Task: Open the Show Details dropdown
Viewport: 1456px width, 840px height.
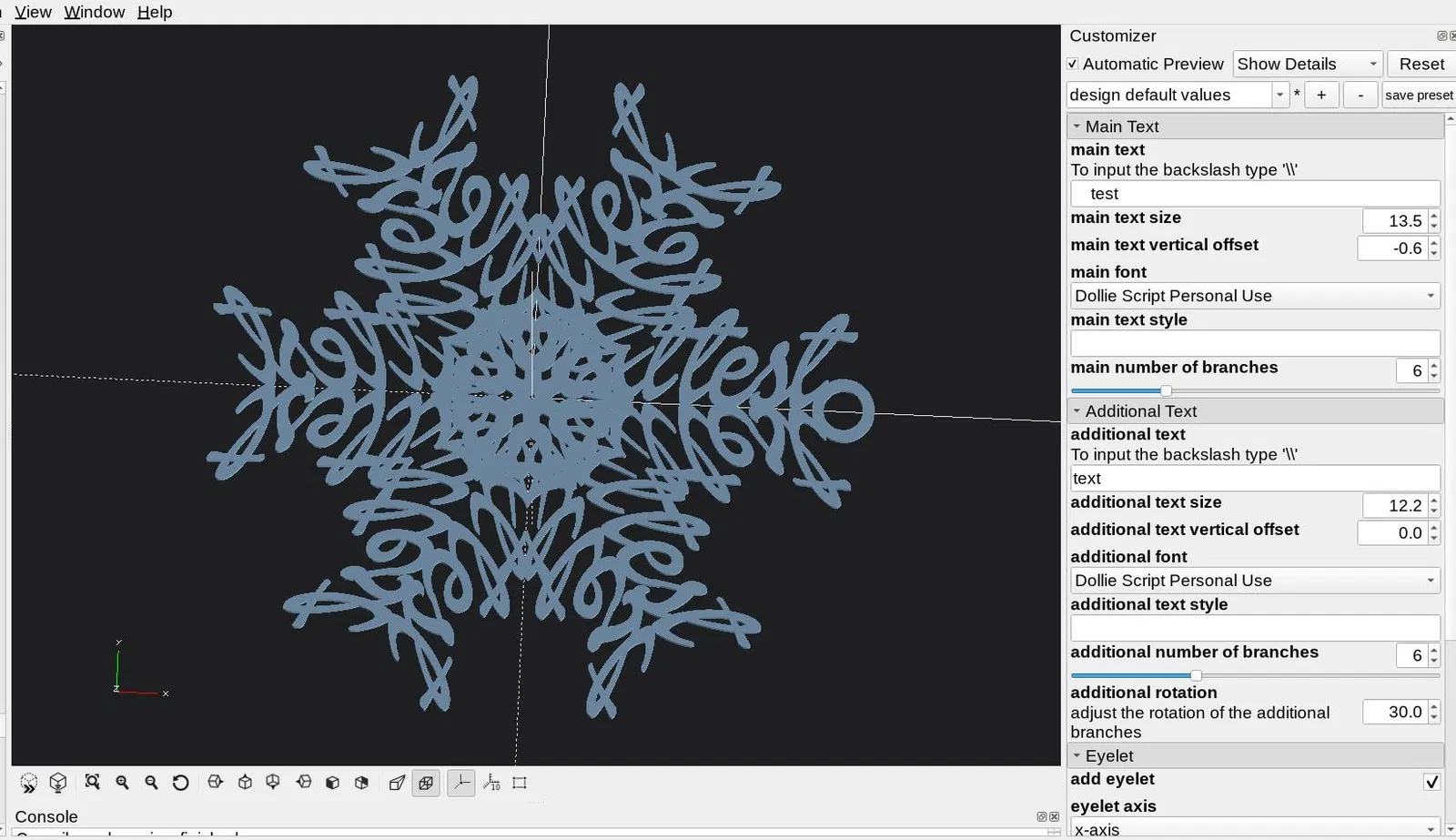Action: (1308, 64)
